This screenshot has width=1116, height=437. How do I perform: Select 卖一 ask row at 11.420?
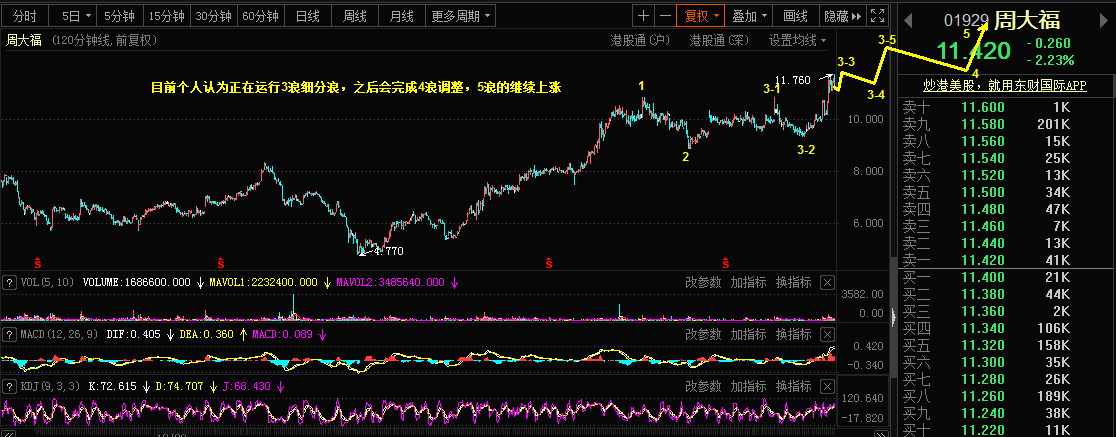[x=1005, y=260]
